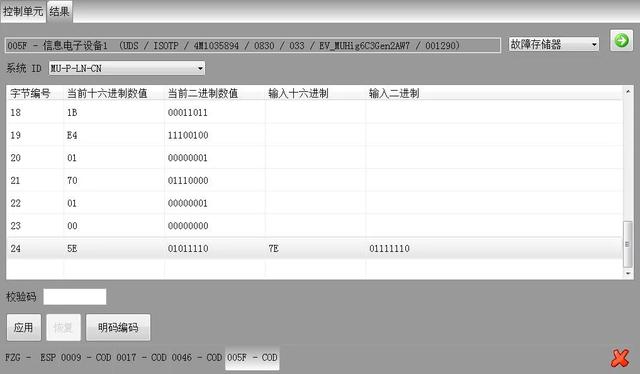Select byte row 23
Screen dimensions: 640x374
point(315,226)
